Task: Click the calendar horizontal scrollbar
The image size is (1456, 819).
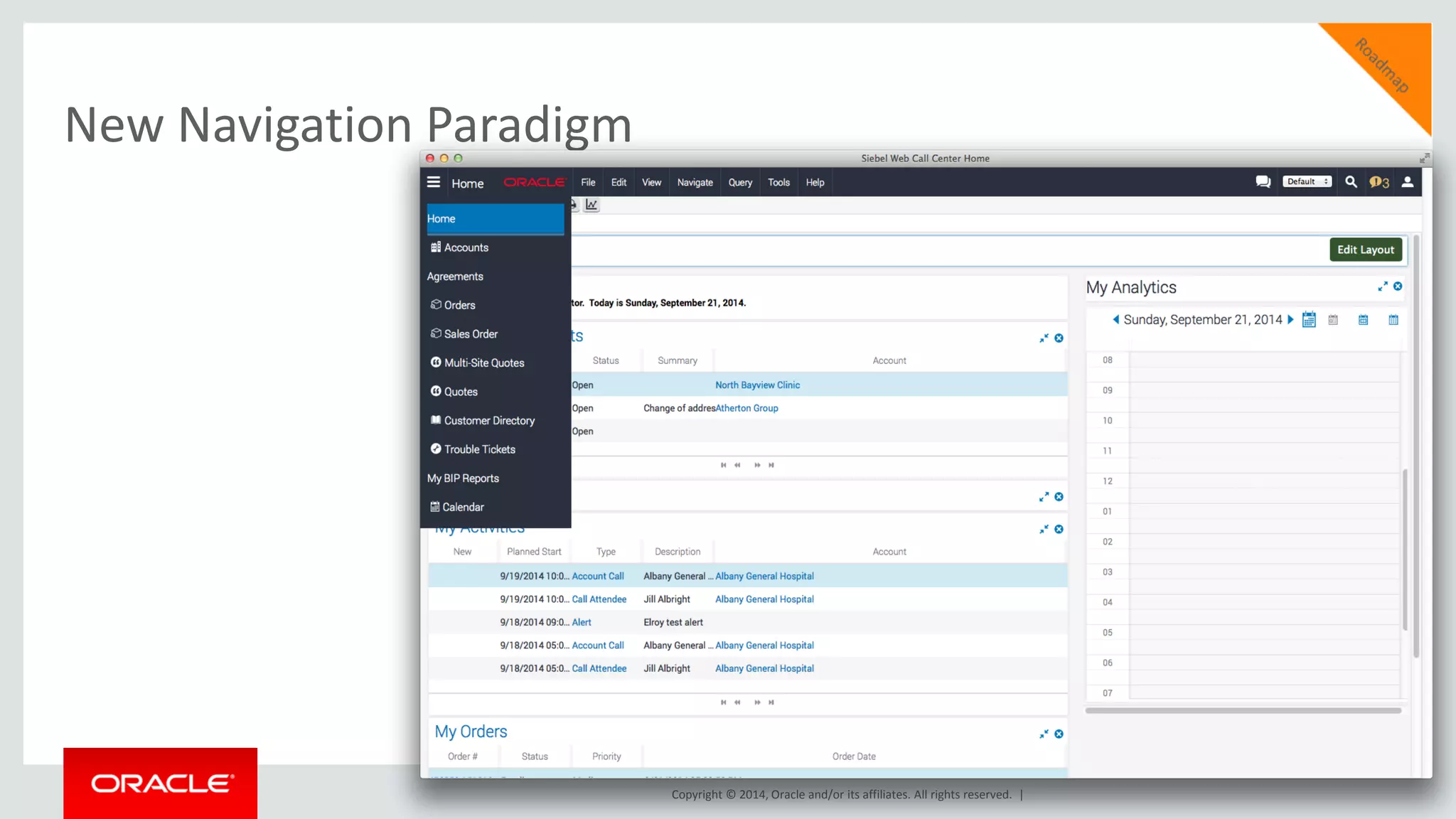Action: point(1243,710)
